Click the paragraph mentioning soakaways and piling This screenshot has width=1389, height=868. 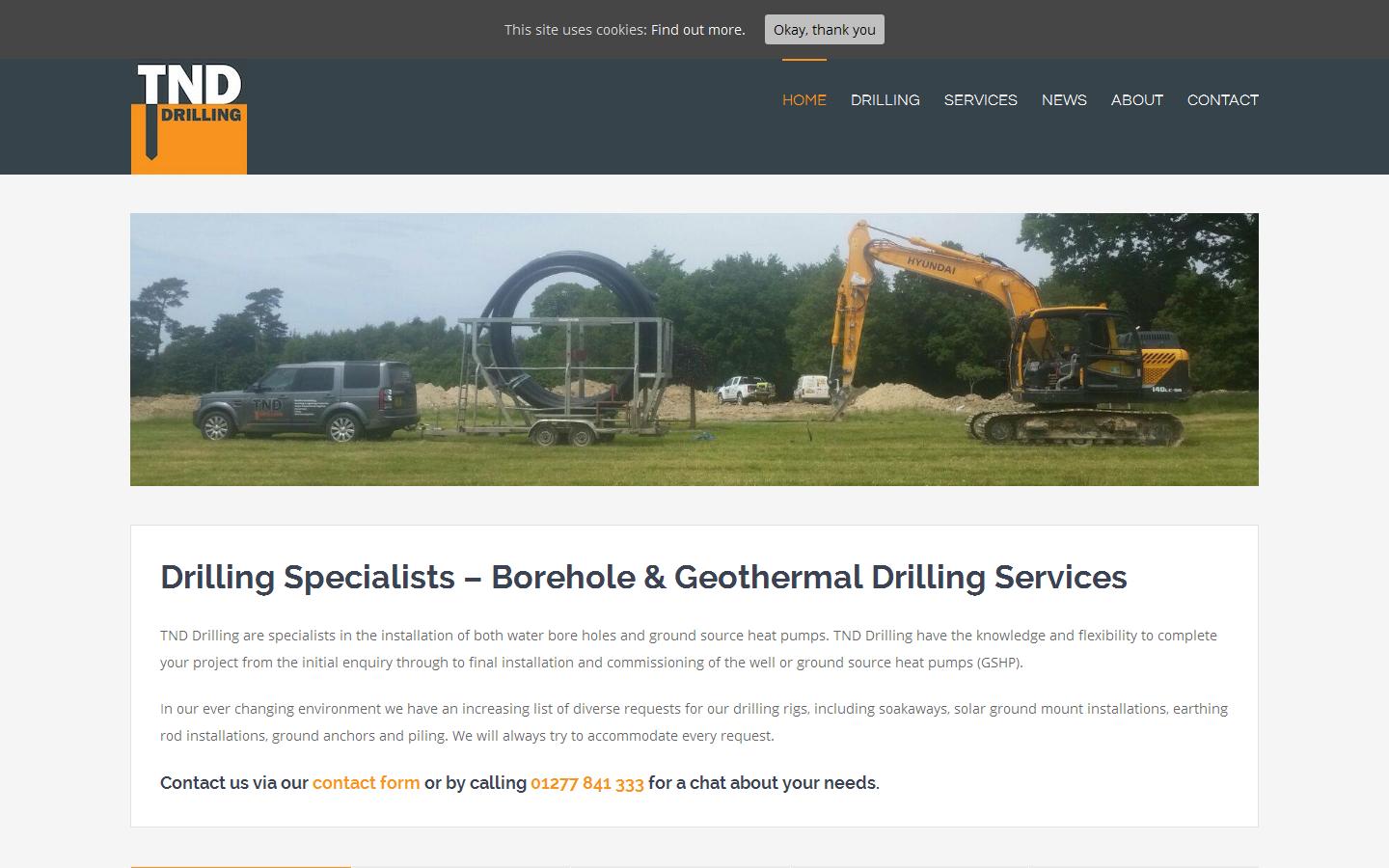pos(694,722)
